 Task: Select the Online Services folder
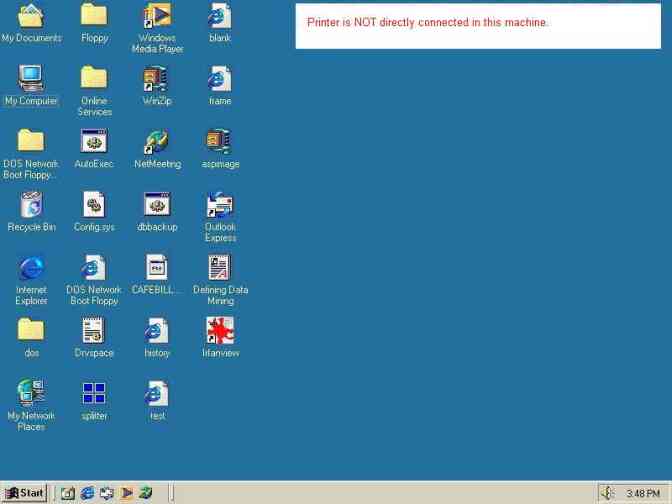tap(94, 78)
